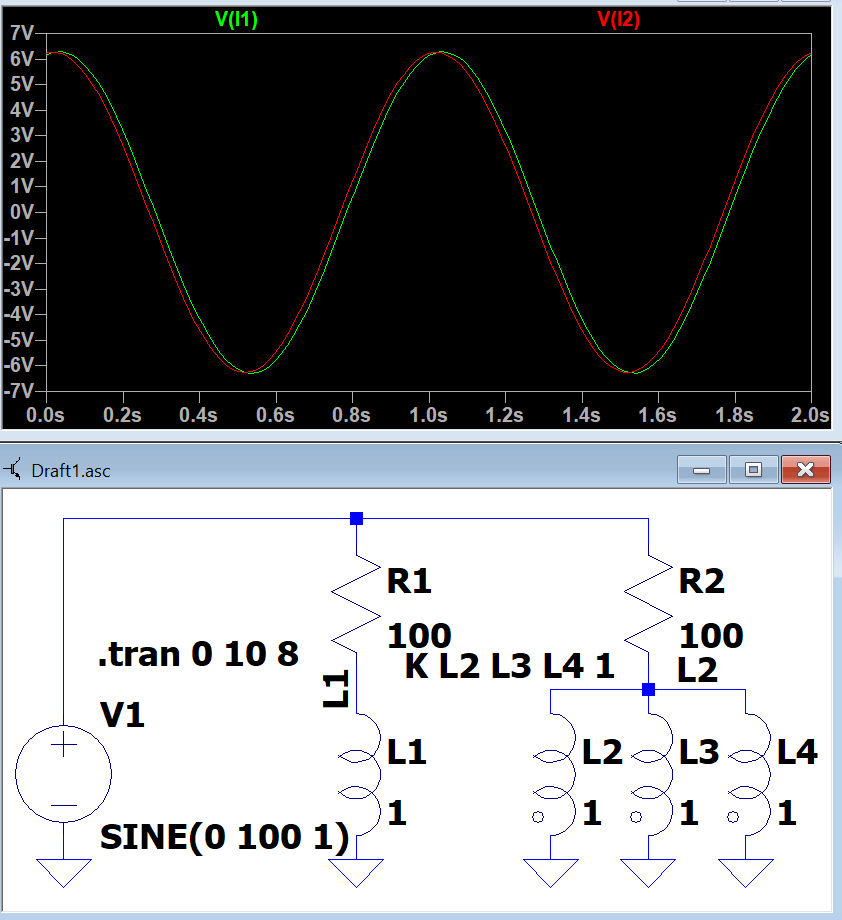Click the -7V label on vertical axis
Screen dimensions: 842x920
point(19,391)
